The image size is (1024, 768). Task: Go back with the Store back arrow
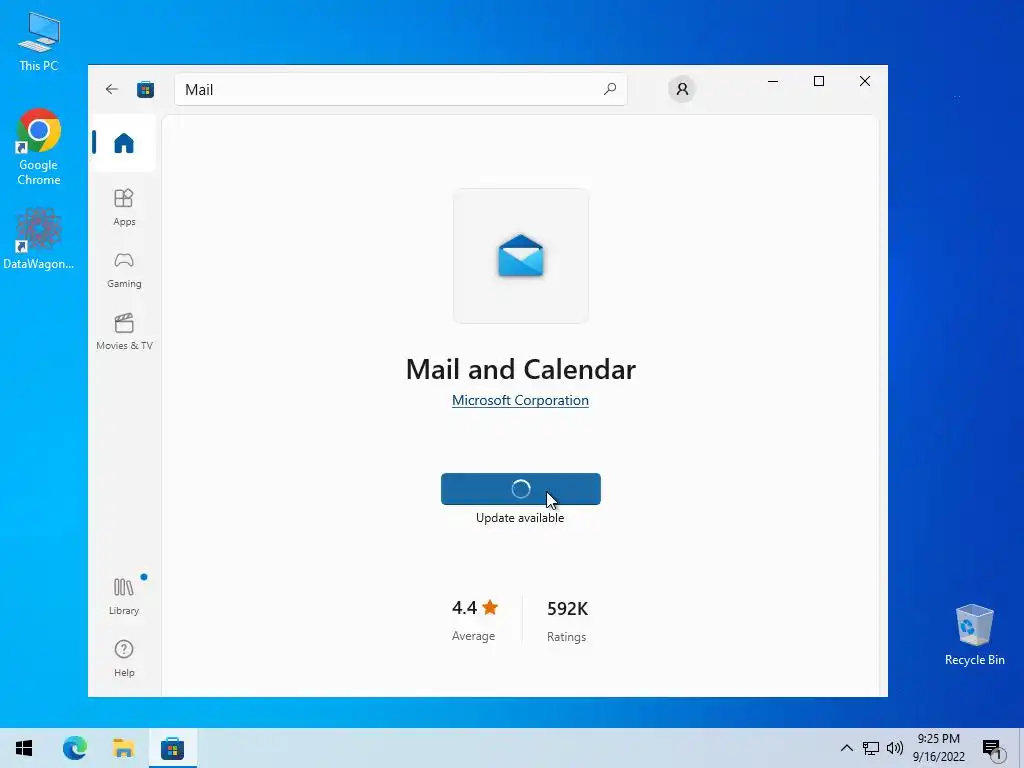point(112,89)
